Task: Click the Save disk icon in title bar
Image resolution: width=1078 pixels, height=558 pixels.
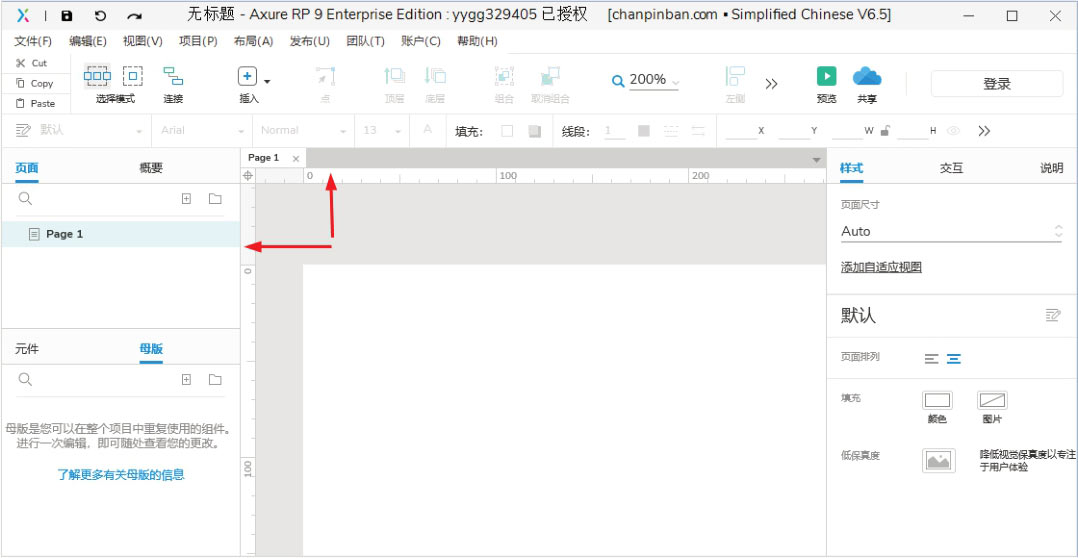Action: coord(67,16)
